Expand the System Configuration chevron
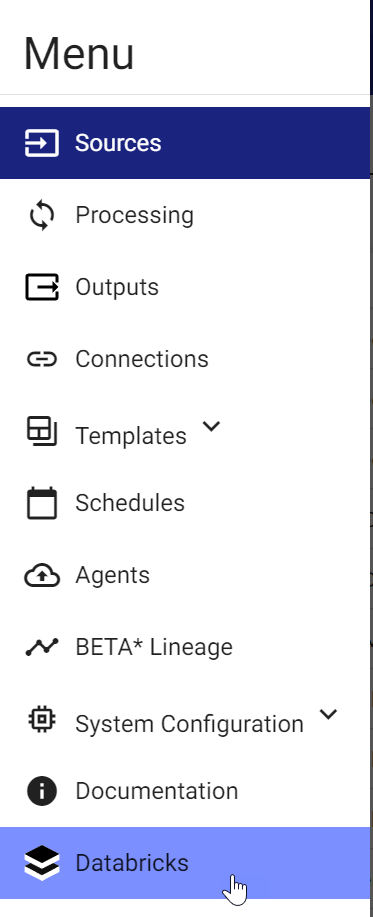373x917 pixels. tap(329, 714)
